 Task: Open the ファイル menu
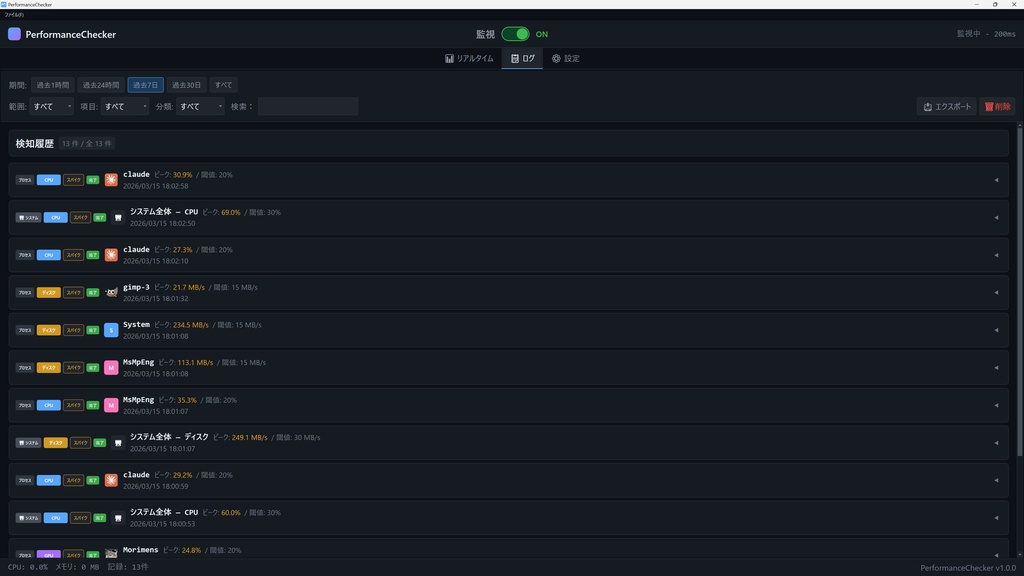(x=14, y=14)
